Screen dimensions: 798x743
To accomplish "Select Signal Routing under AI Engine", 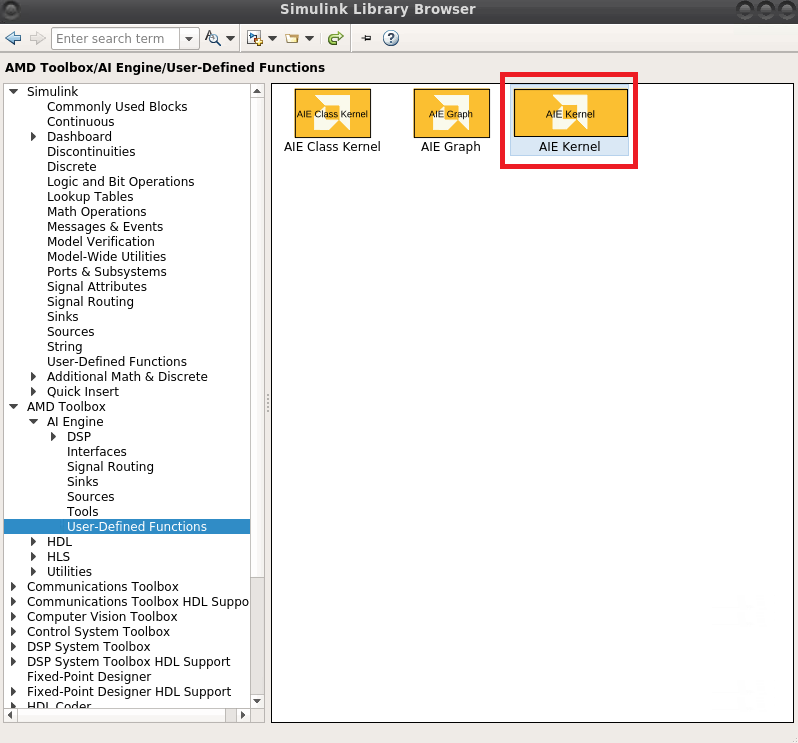I will click(110, 467).
